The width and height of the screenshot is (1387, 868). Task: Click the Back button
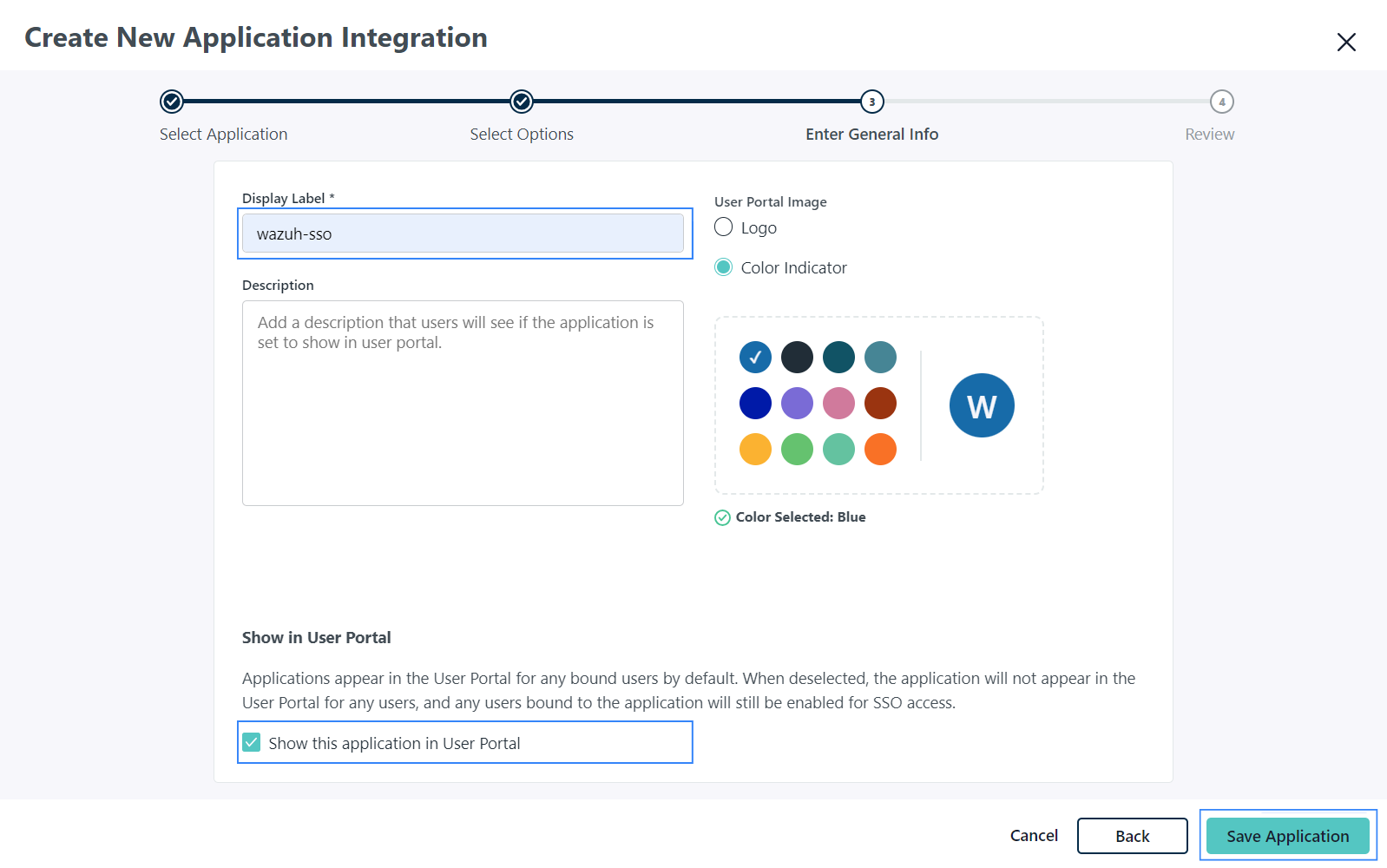point(1132,836)
